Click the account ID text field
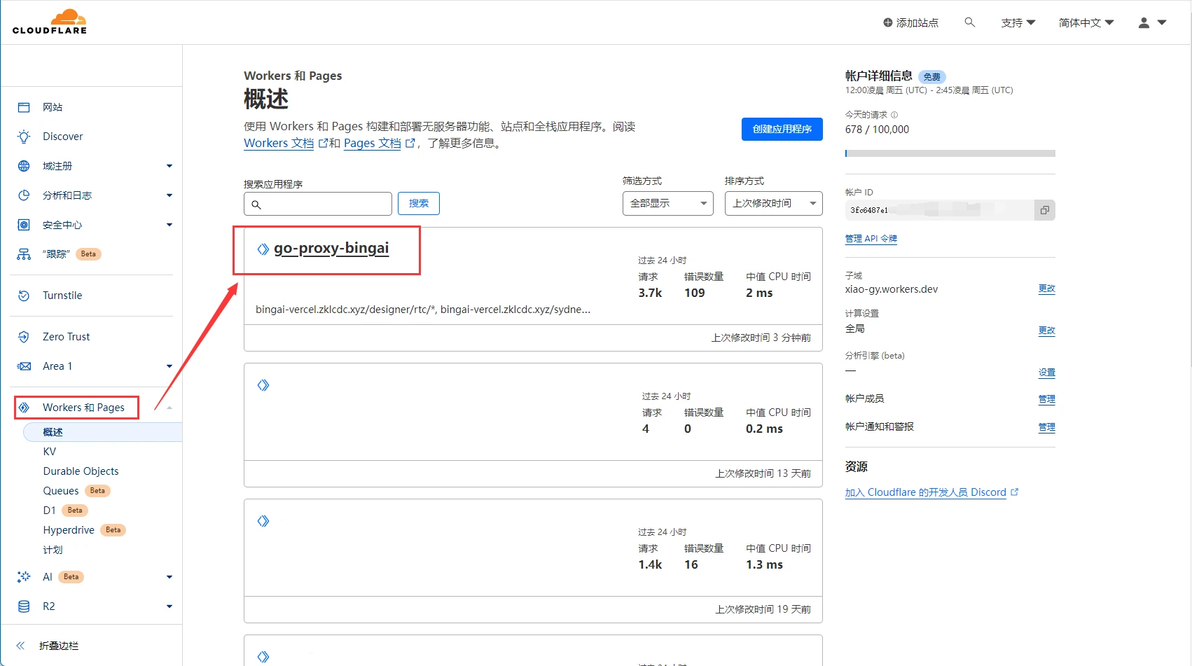This screenshot has width=1192, height=666. pos(940,210)
